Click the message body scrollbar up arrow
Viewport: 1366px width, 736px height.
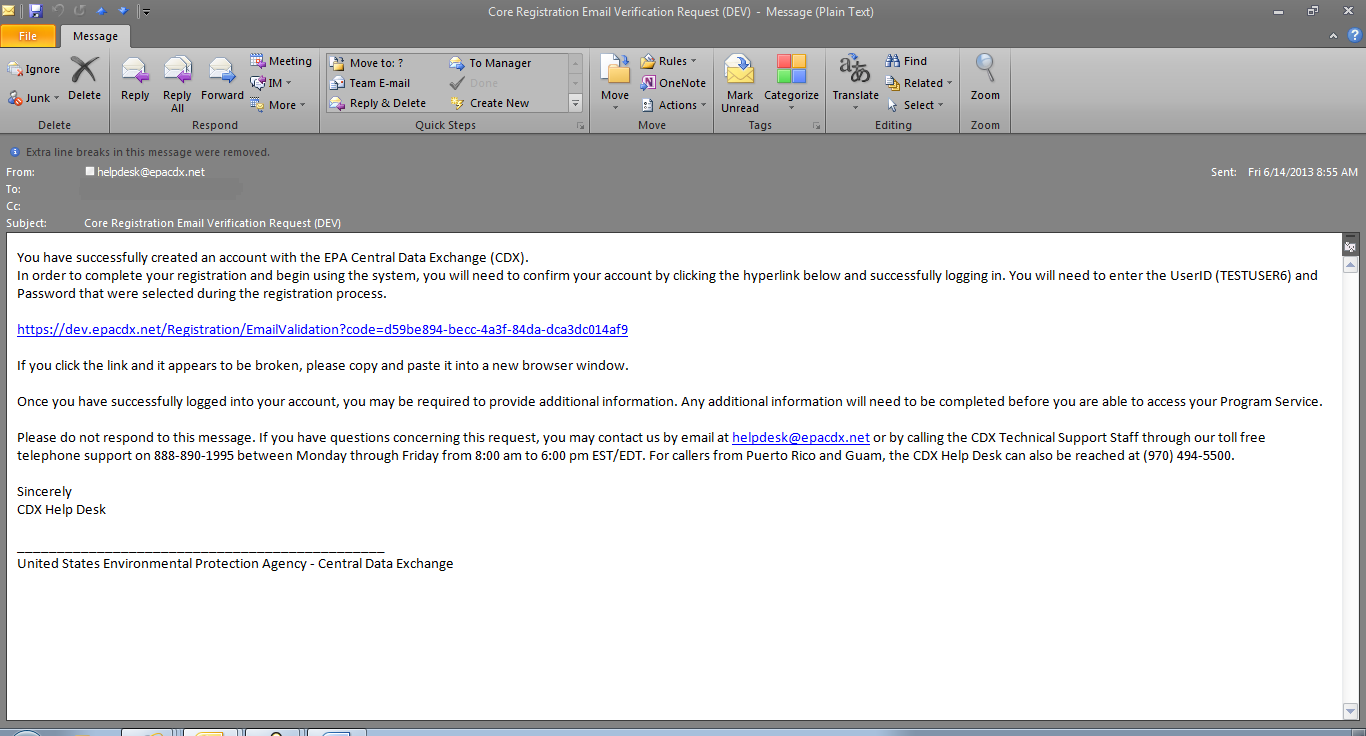[1350, 266]
